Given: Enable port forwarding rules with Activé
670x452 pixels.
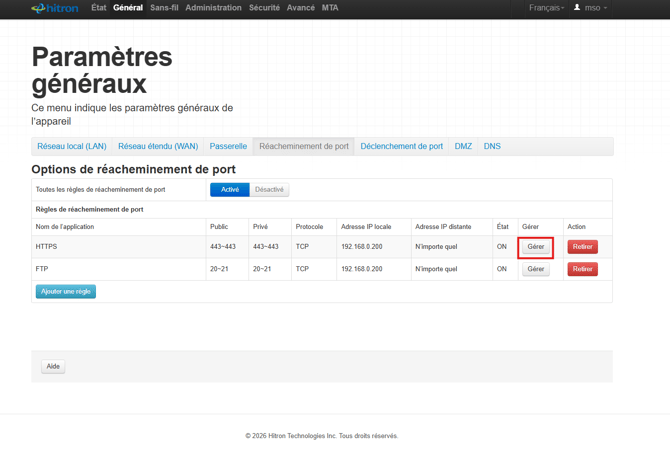Looking at the screenshot, I should tap(230, 189).
